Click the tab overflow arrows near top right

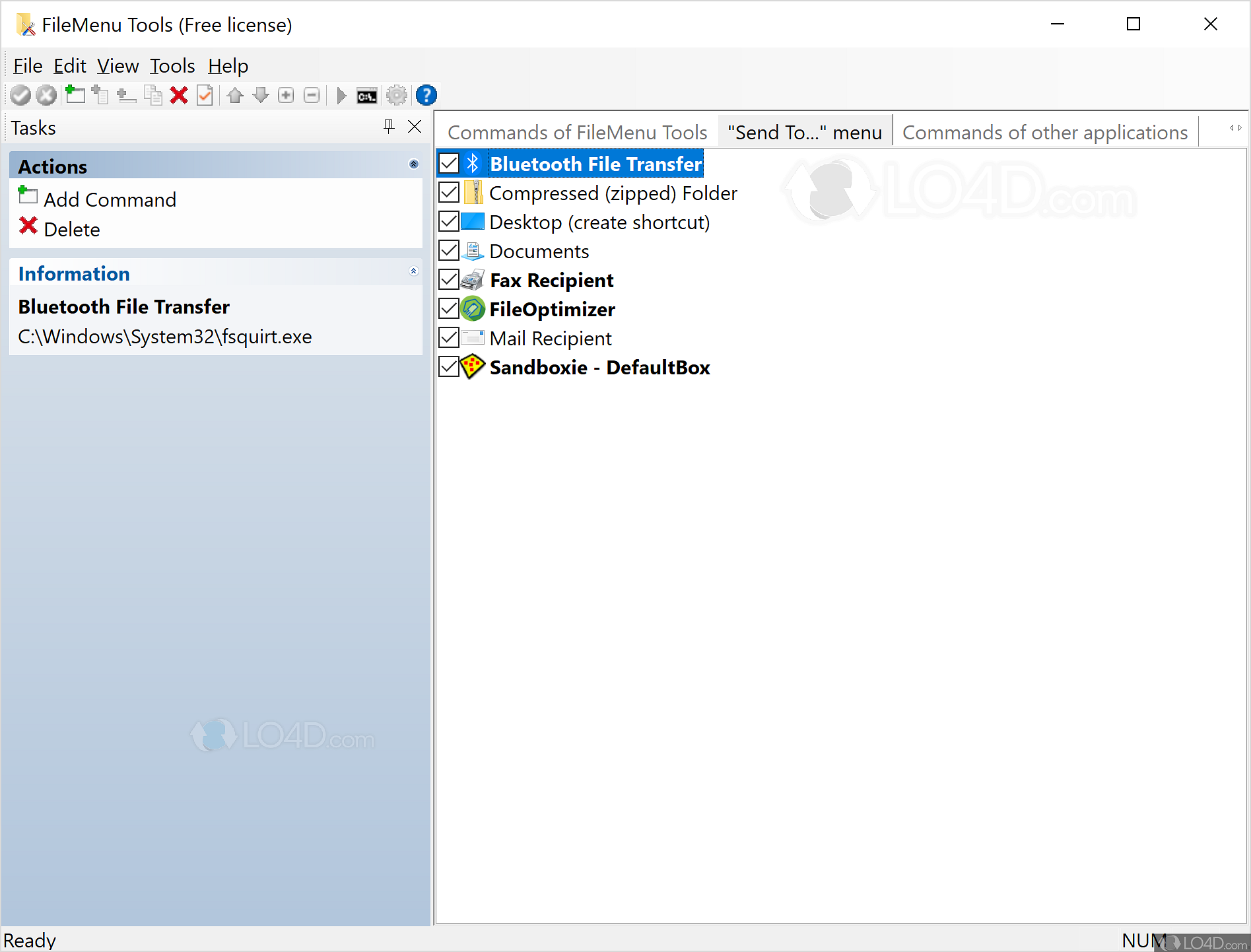[x=1235, y=128]
